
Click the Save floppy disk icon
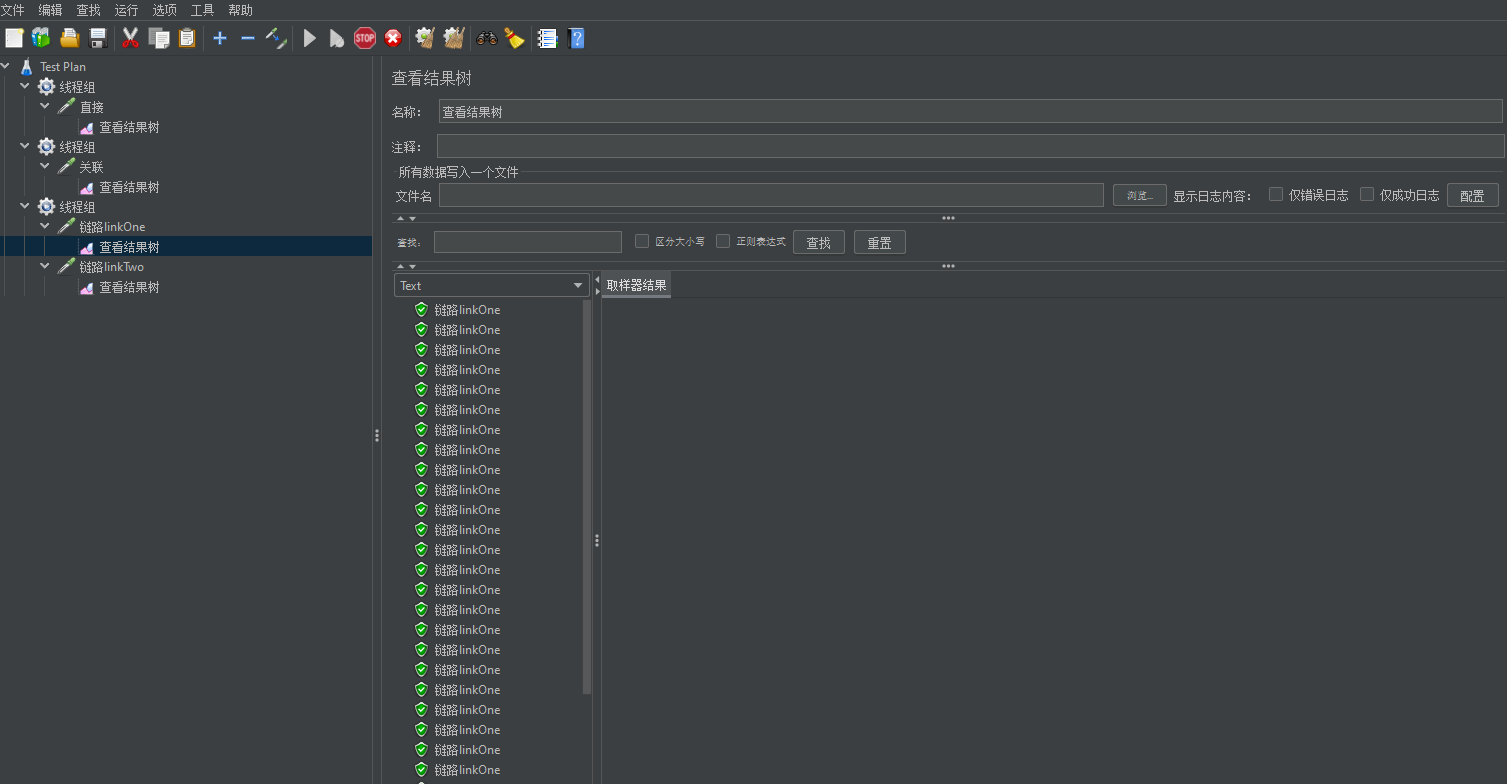(x=98, y=38)
